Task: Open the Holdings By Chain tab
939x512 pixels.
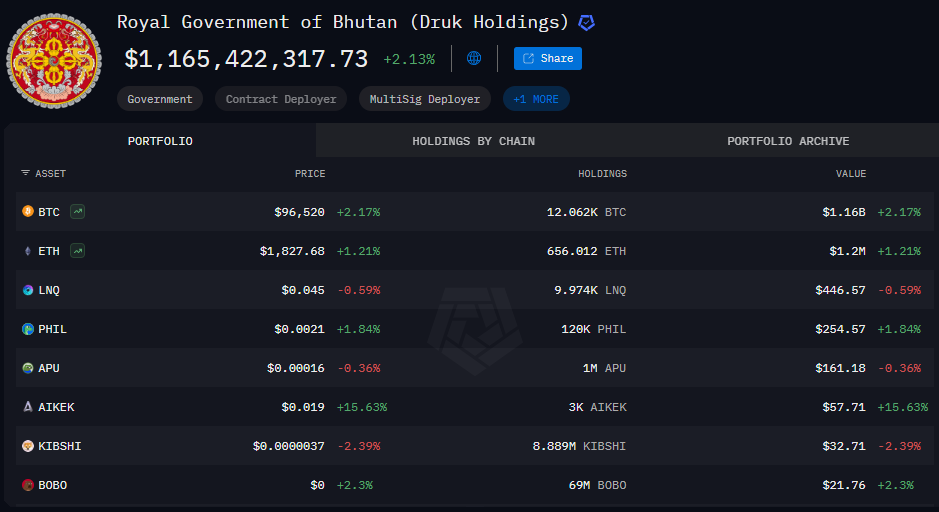Action: (473, 141)
